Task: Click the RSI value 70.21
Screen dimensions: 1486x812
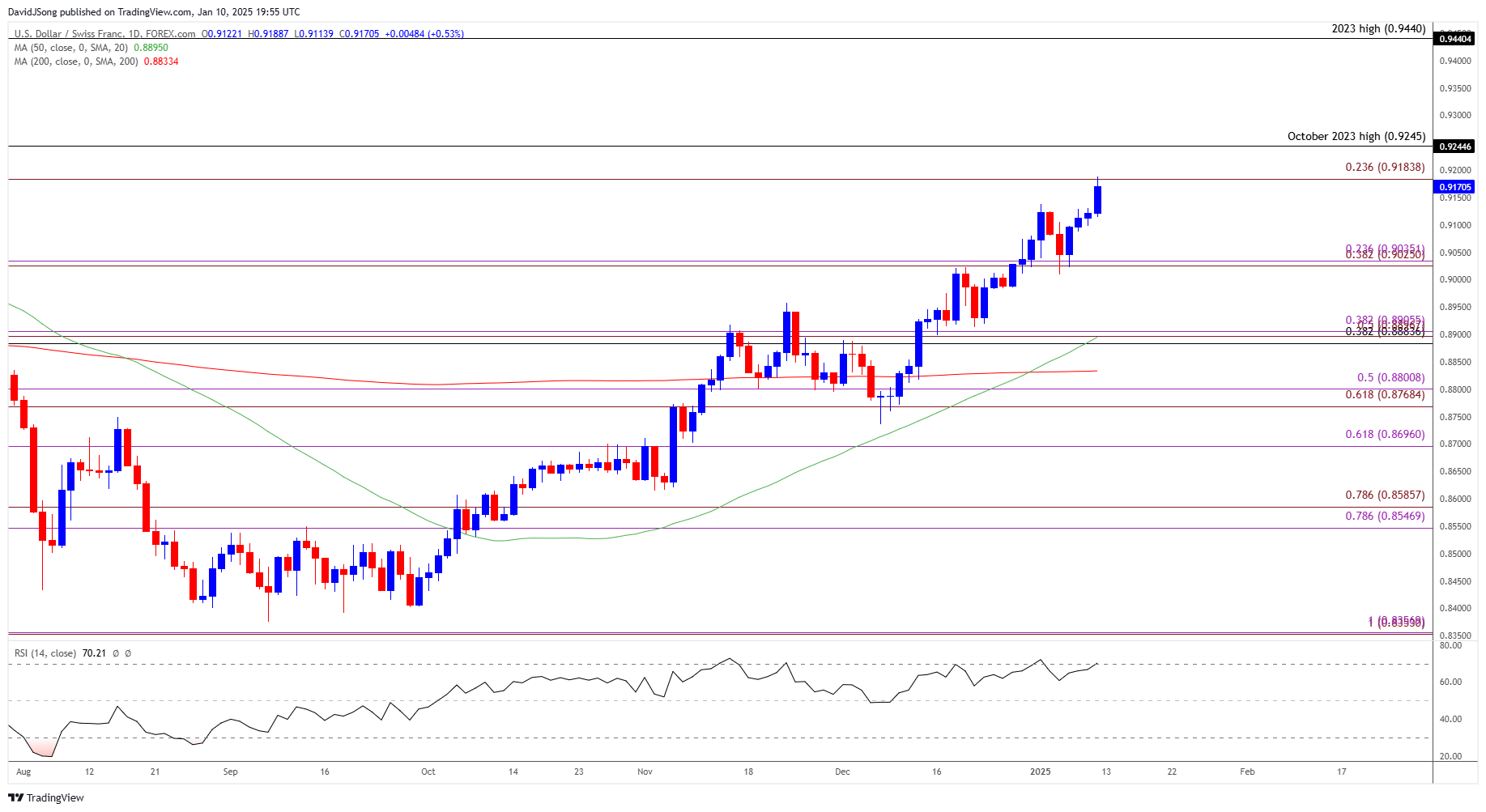Action: point(94,653)
